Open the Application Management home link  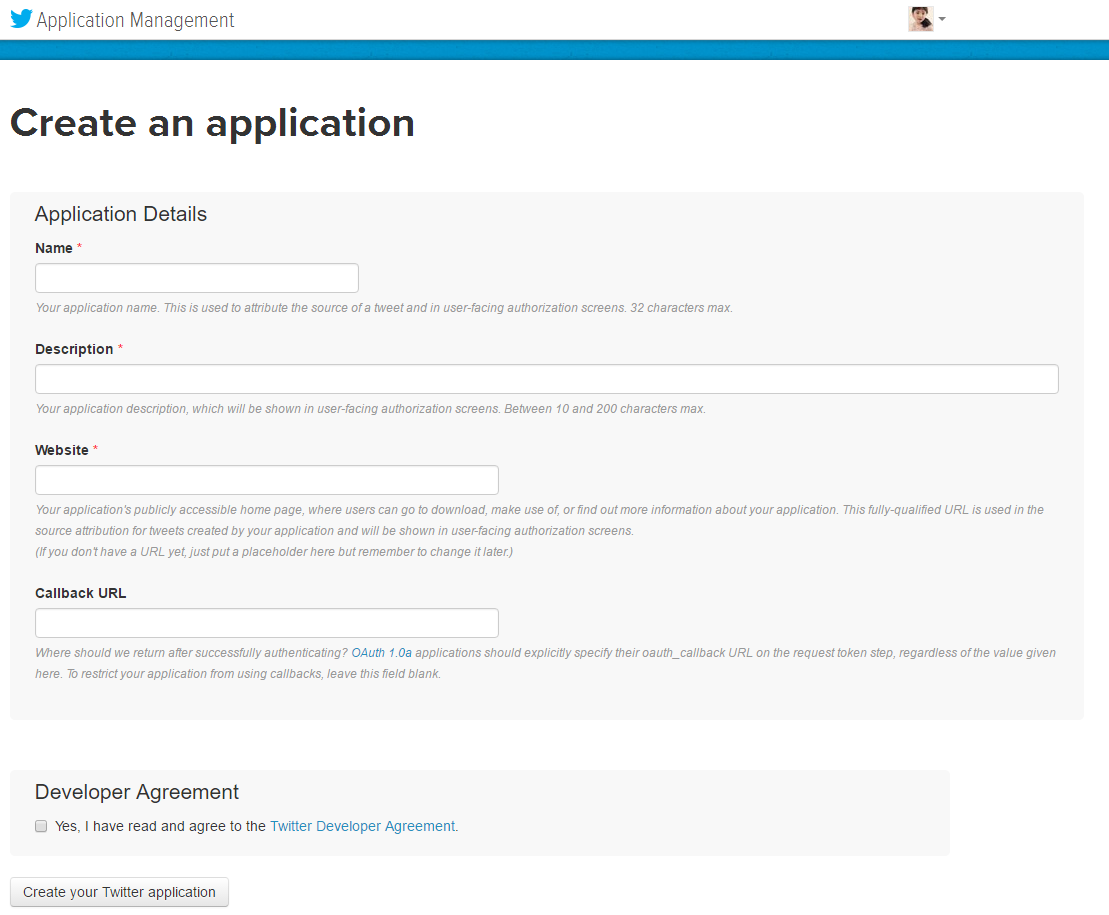[x=135, y=21]
